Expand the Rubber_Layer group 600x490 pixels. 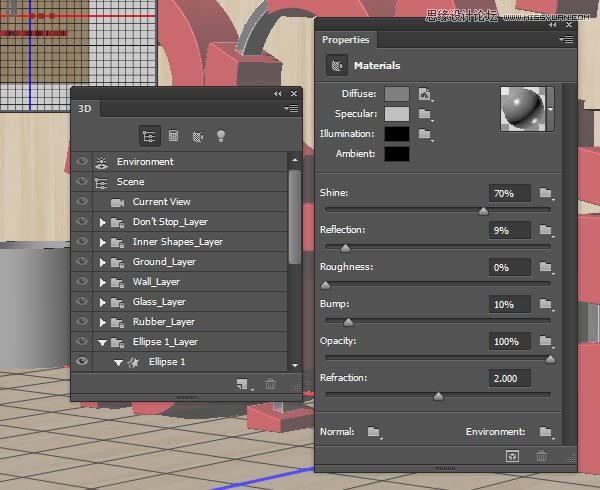pyautogui.click(x=102, y=322)
